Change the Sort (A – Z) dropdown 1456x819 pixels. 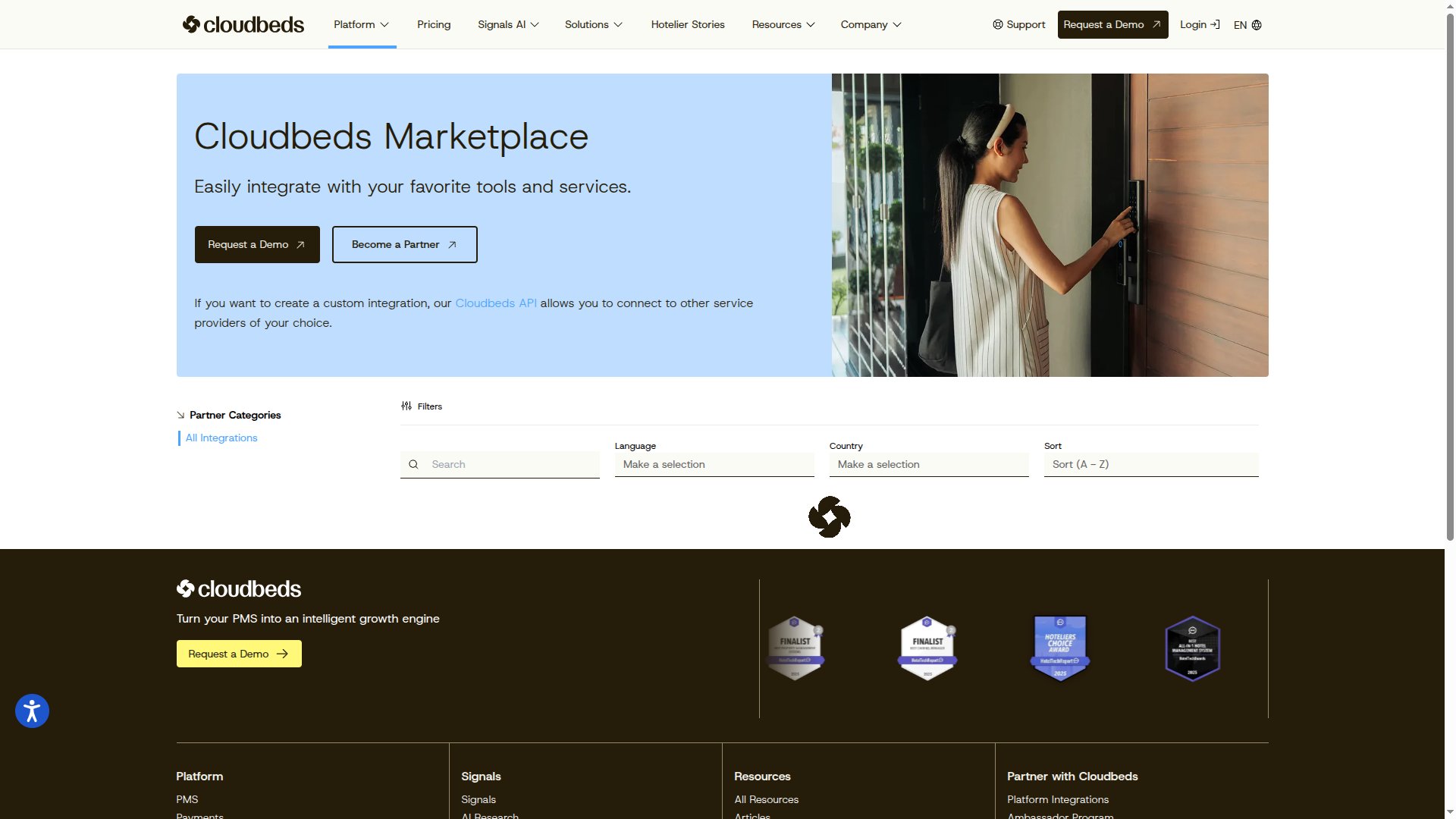coord(1150,464)
